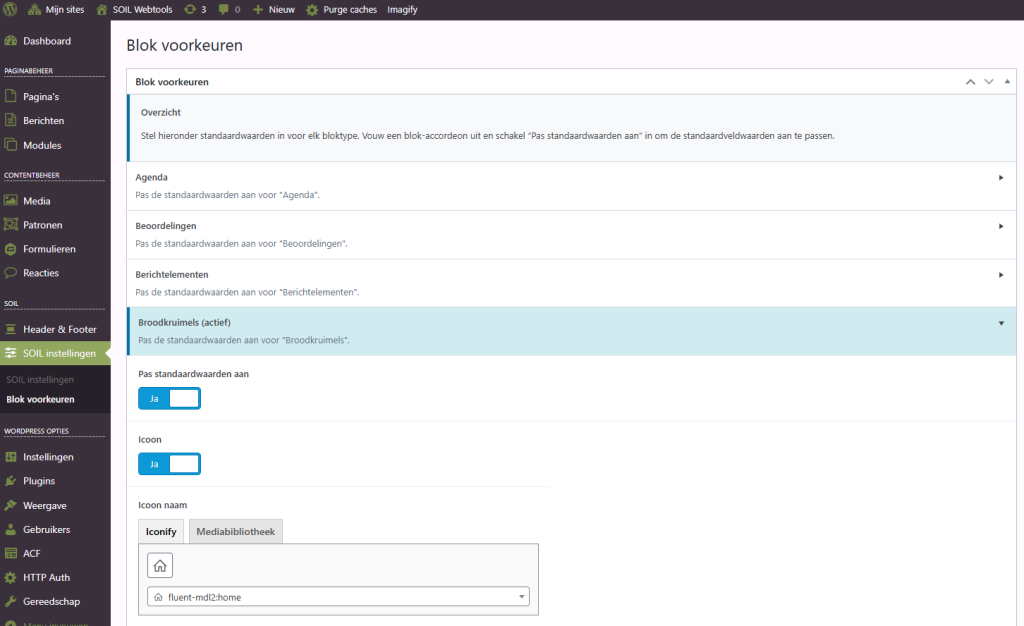Image resolution: width=1024 pixels, height=626 pixels.
Task: Collapse the Blok voorkeuren panel toggle arrow
Action: pyautogui.click(x=1007, y=81)
